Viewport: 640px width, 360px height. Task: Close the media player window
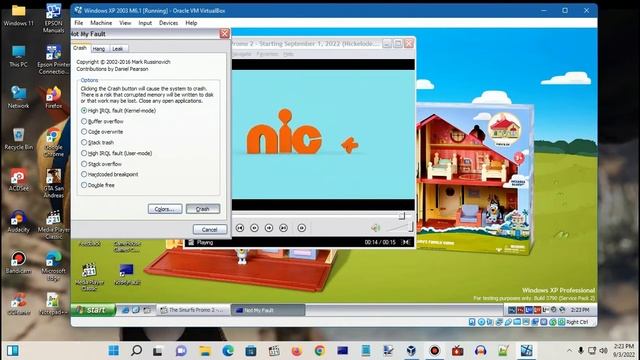click(409, 43)
